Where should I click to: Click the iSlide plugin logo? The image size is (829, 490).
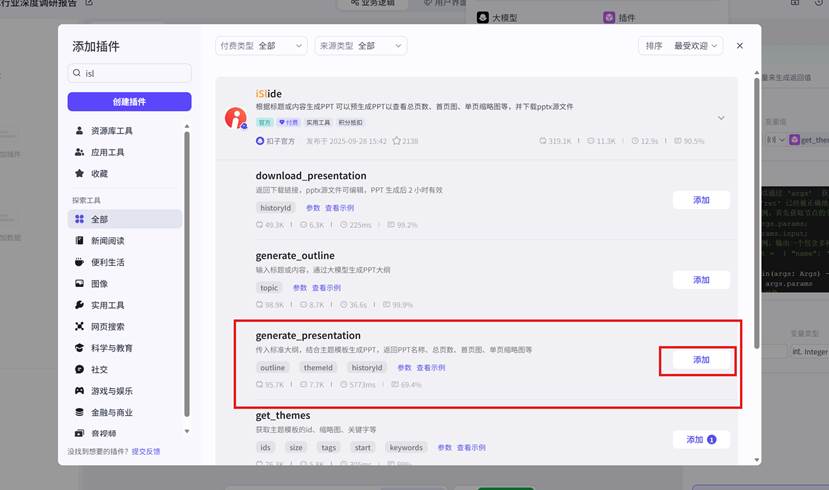coord(236,118)
